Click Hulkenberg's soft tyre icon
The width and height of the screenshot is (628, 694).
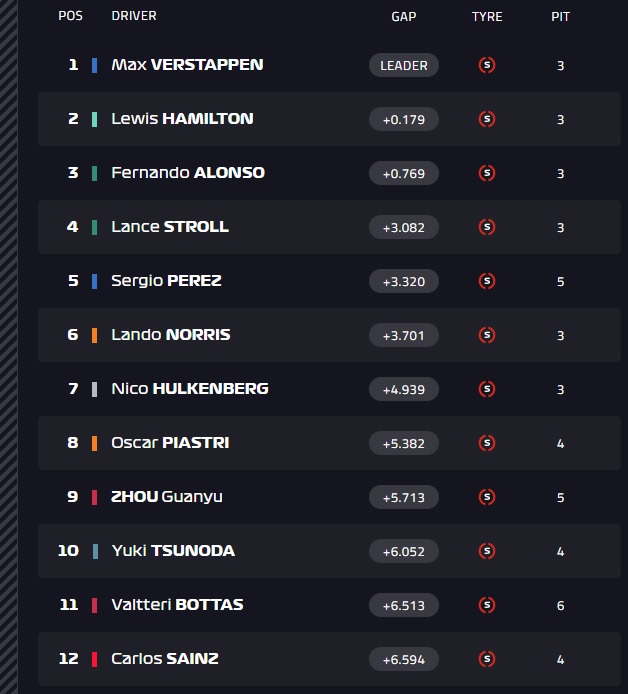click(x=487, y=389)
